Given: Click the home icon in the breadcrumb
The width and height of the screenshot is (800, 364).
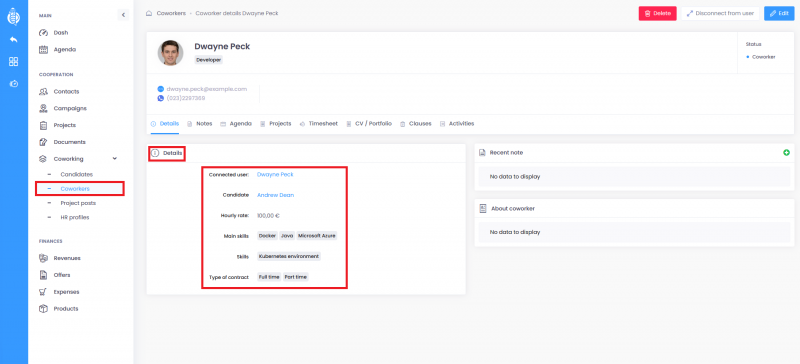Looking at the screenshot, I should [x=149, y=13].
